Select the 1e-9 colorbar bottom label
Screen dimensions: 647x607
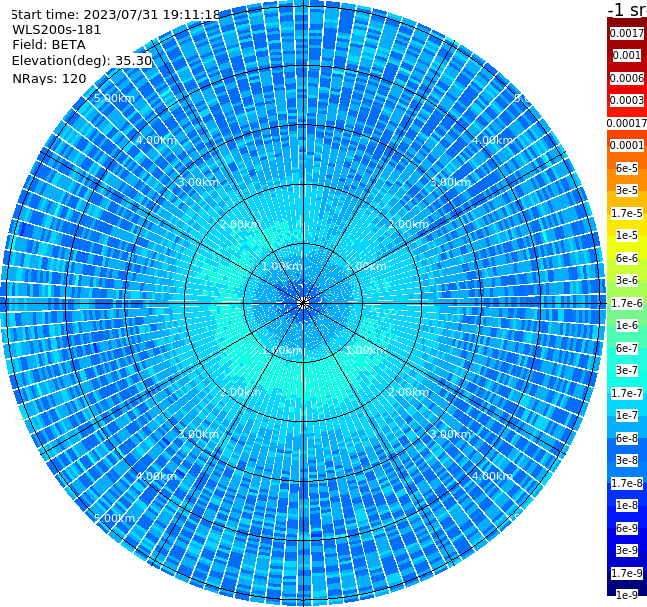click(627, 595)
